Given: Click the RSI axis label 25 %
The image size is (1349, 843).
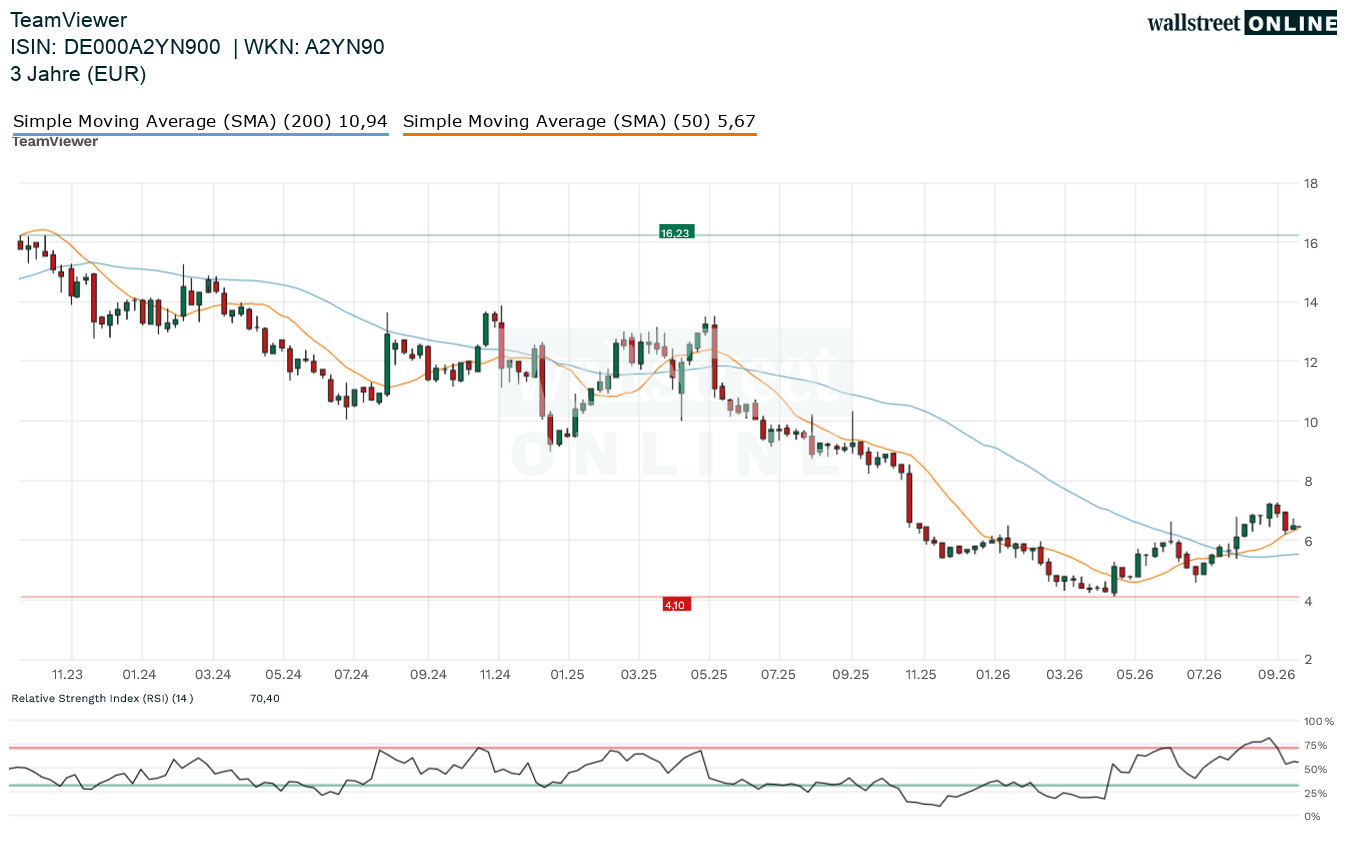Looking at the screenshot, I should tap(1316, 793).
